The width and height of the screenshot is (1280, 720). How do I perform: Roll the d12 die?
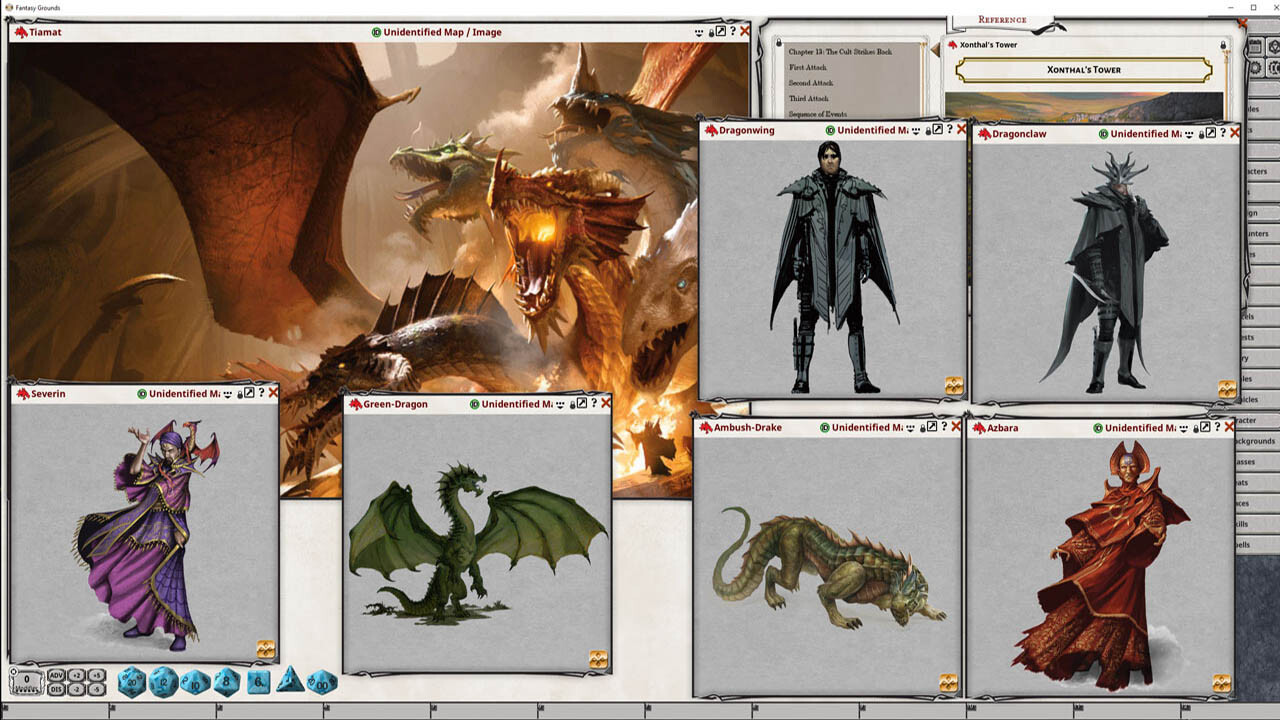tap(163, 683)
